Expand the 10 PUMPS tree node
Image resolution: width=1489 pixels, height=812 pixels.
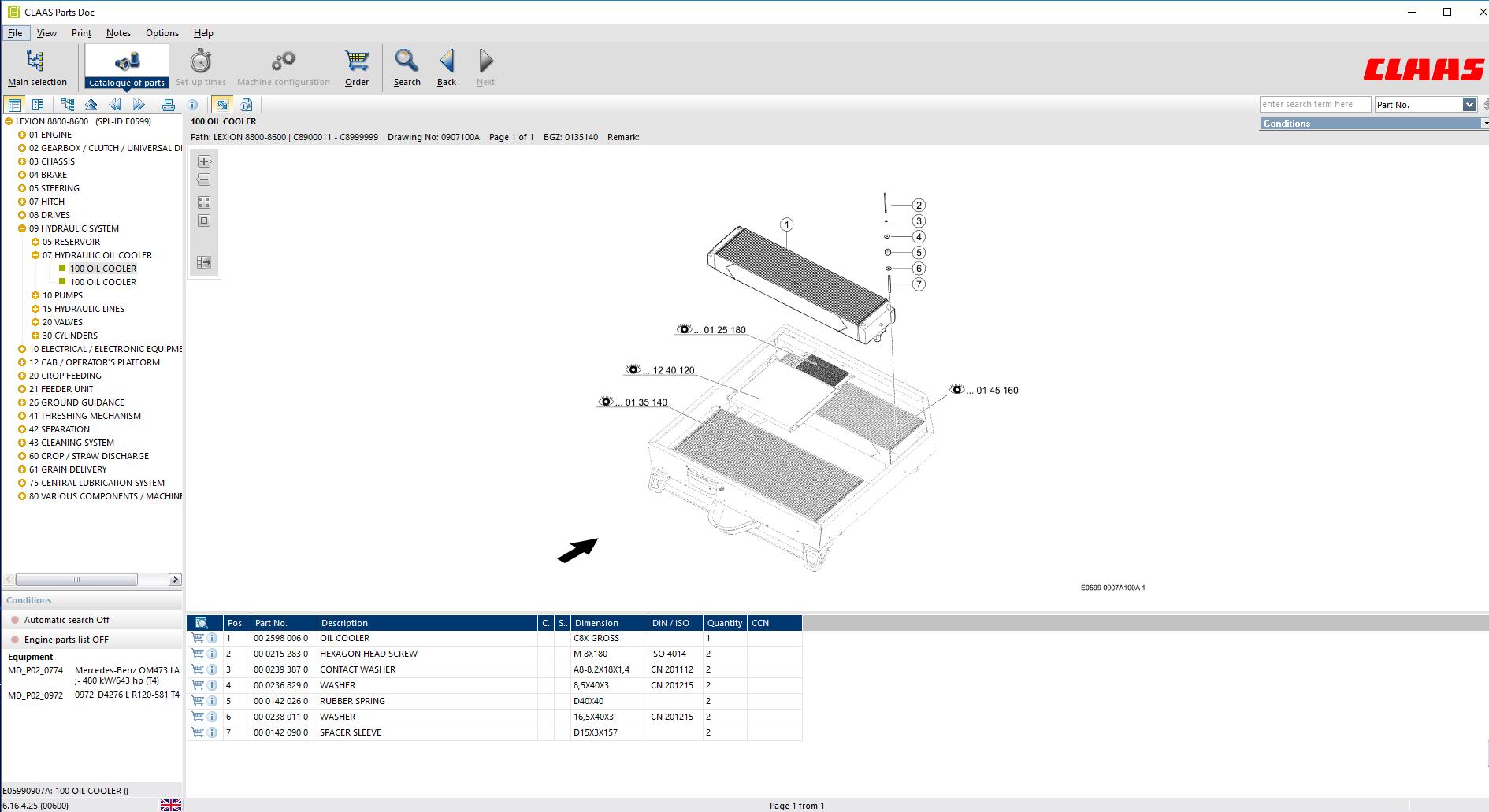point(35,295)
